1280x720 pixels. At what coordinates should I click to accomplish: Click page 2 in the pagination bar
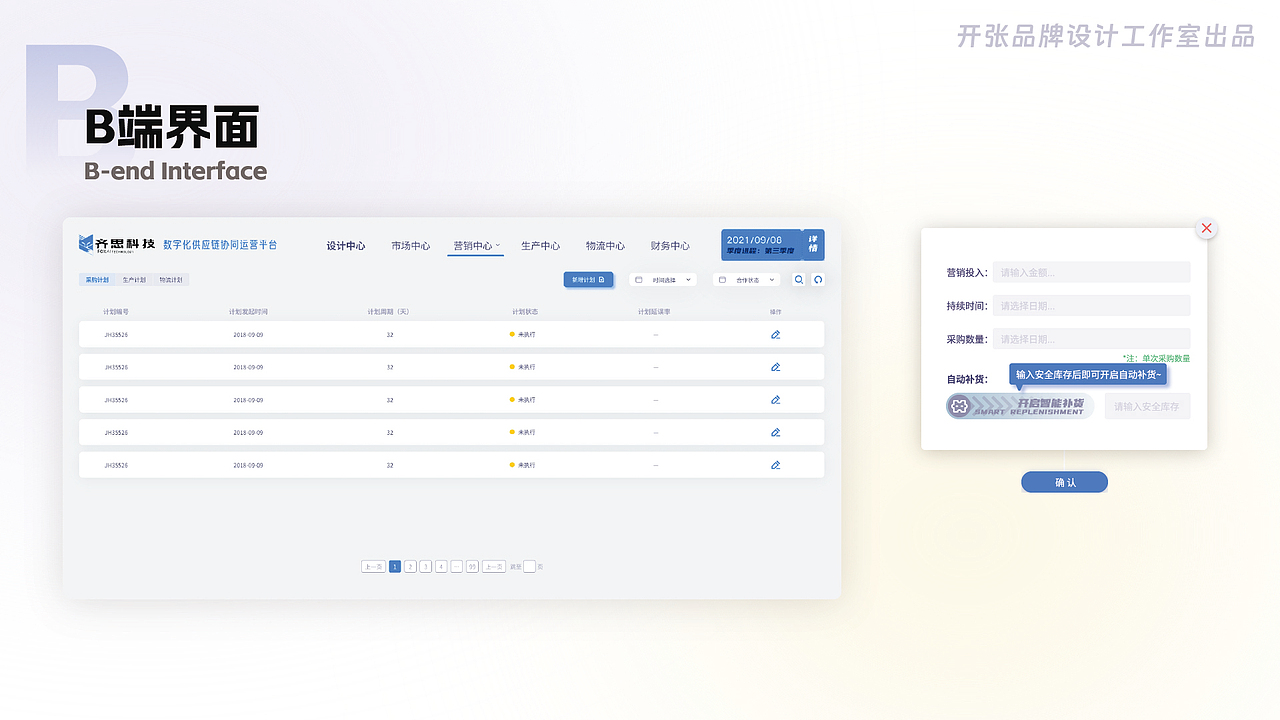click(x=409, y=566)
